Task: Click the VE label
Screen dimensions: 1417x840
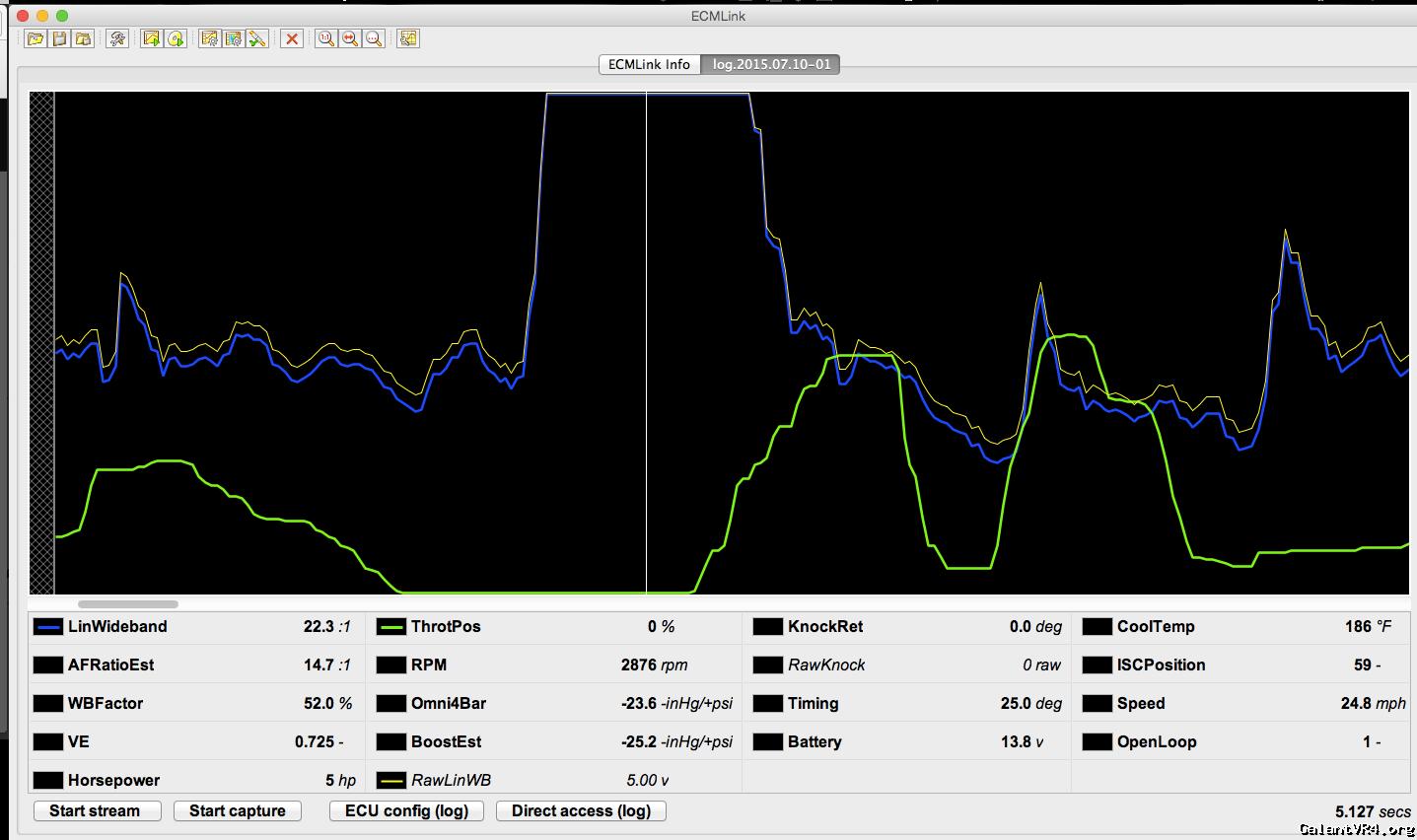Action: [79, 741]
